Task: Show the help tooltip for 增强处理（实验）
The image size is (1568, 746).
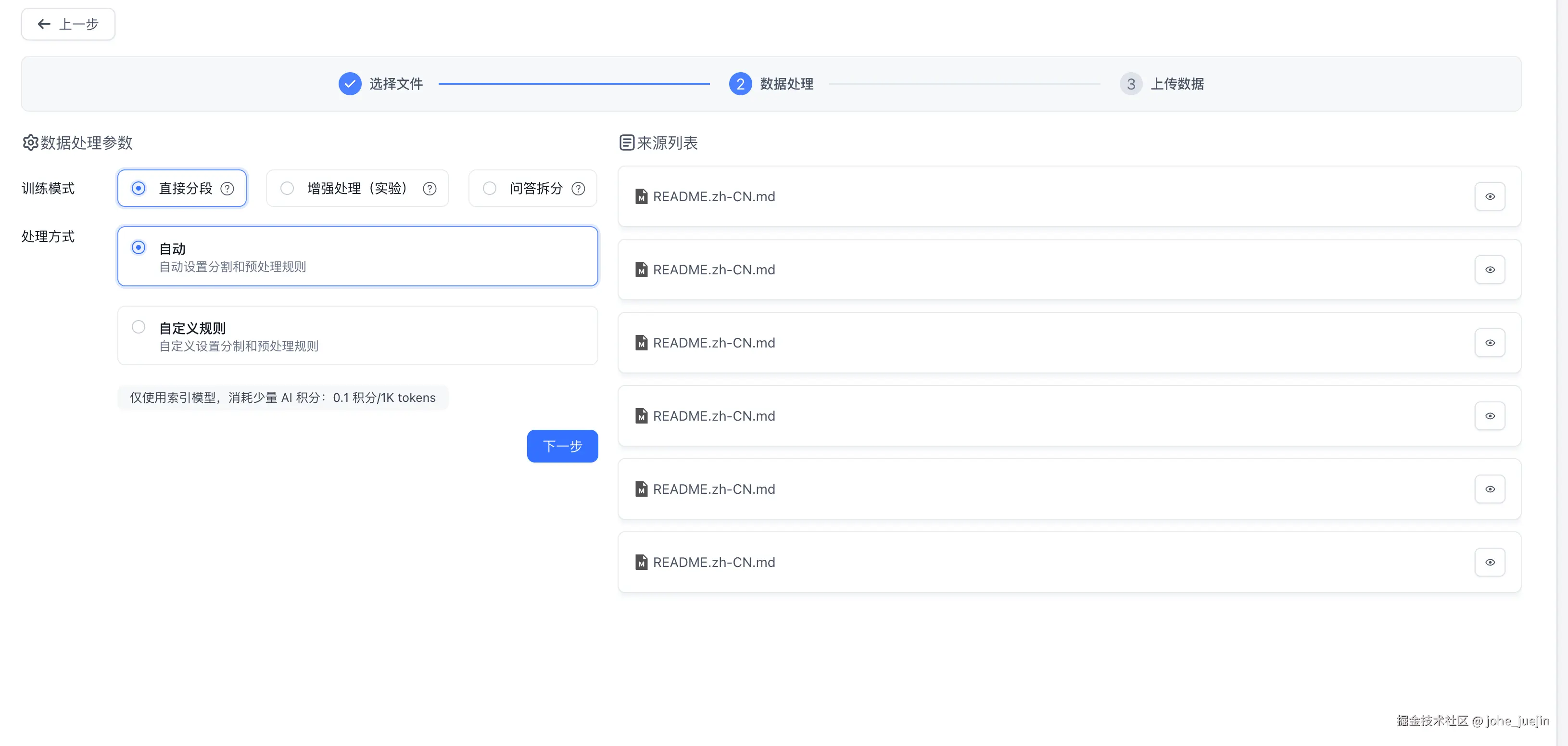Action: pos(430,189)
